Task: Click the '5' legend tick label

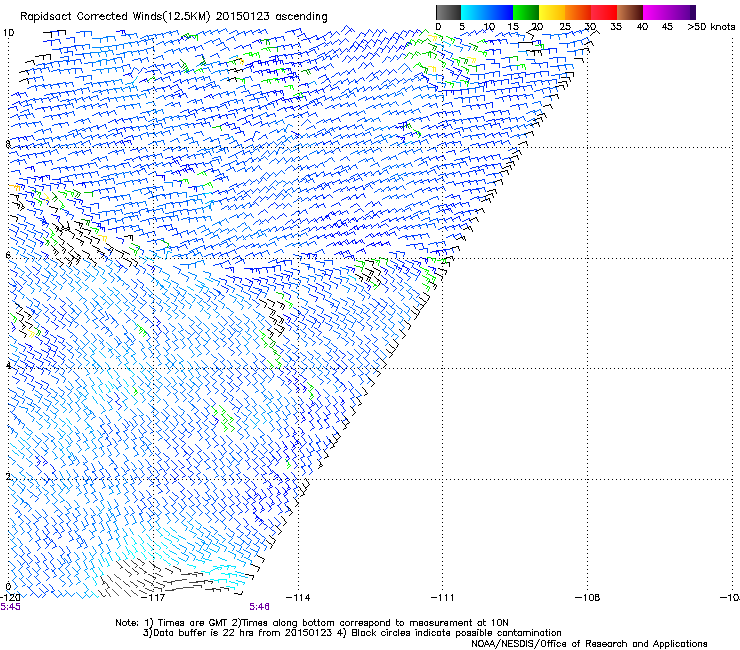Action: [462, 27]
